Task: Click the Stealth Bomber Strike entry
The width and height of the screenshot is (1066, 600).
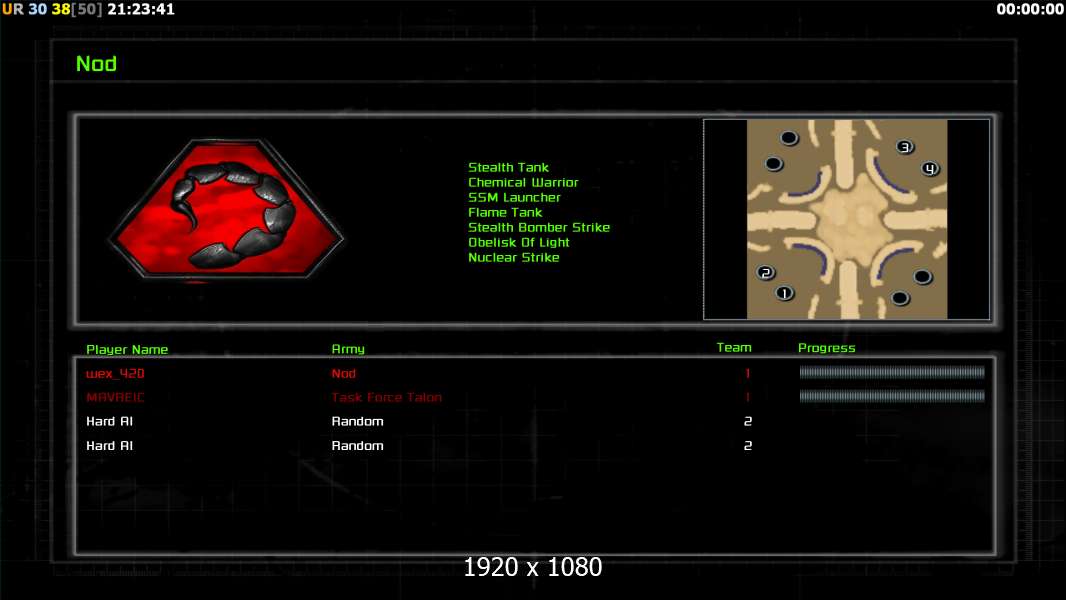Action: (x=538, y=227)
